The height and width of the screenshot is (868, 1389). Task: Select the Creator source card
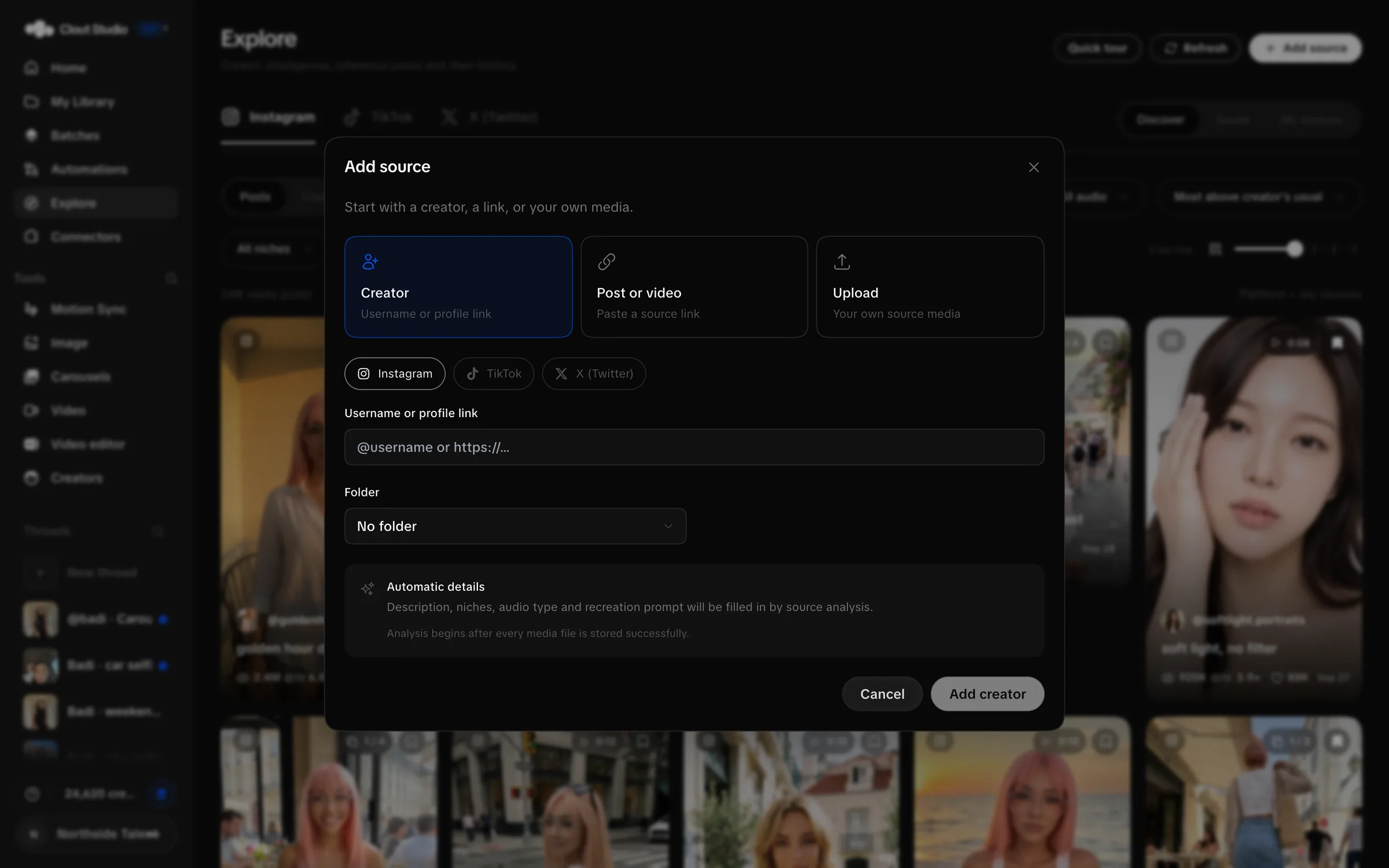click(x=458, y=286)
